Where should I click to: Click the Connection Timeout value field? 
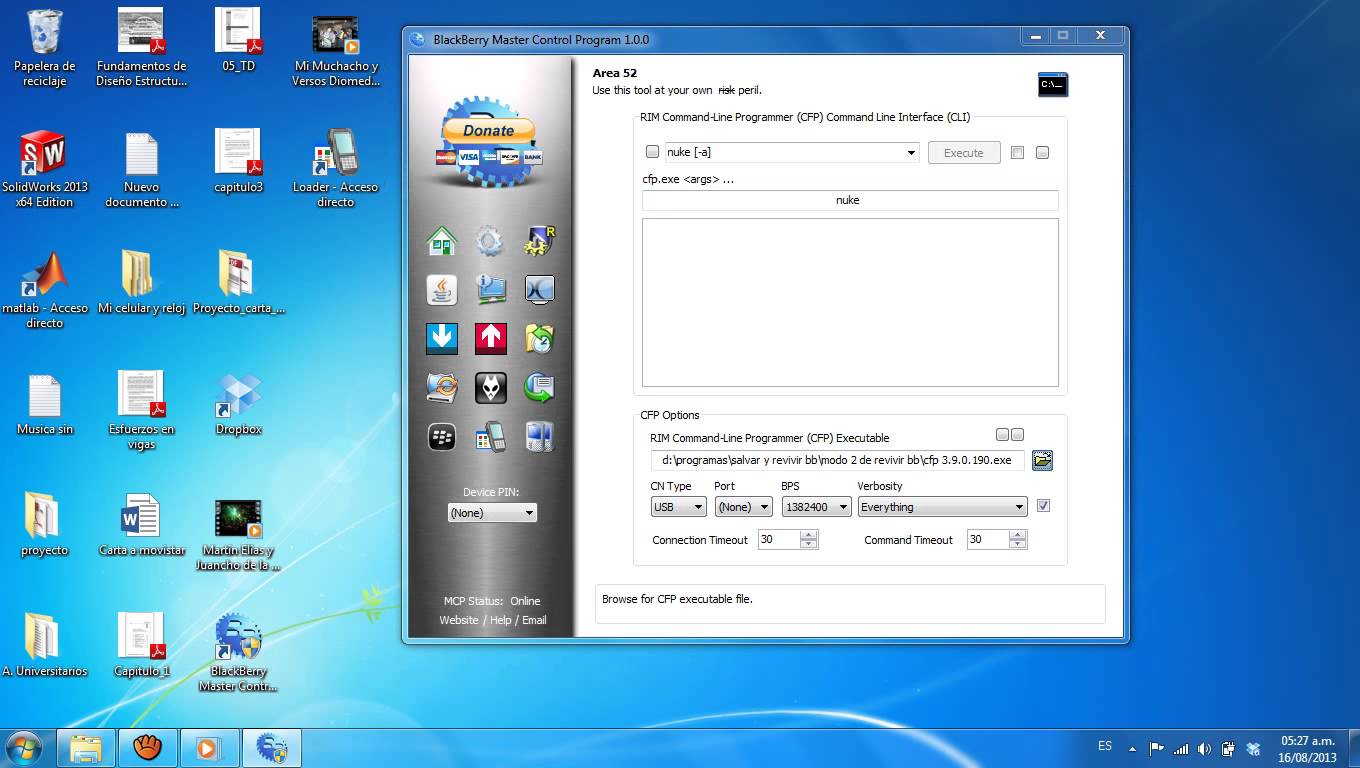coord(779,539)
